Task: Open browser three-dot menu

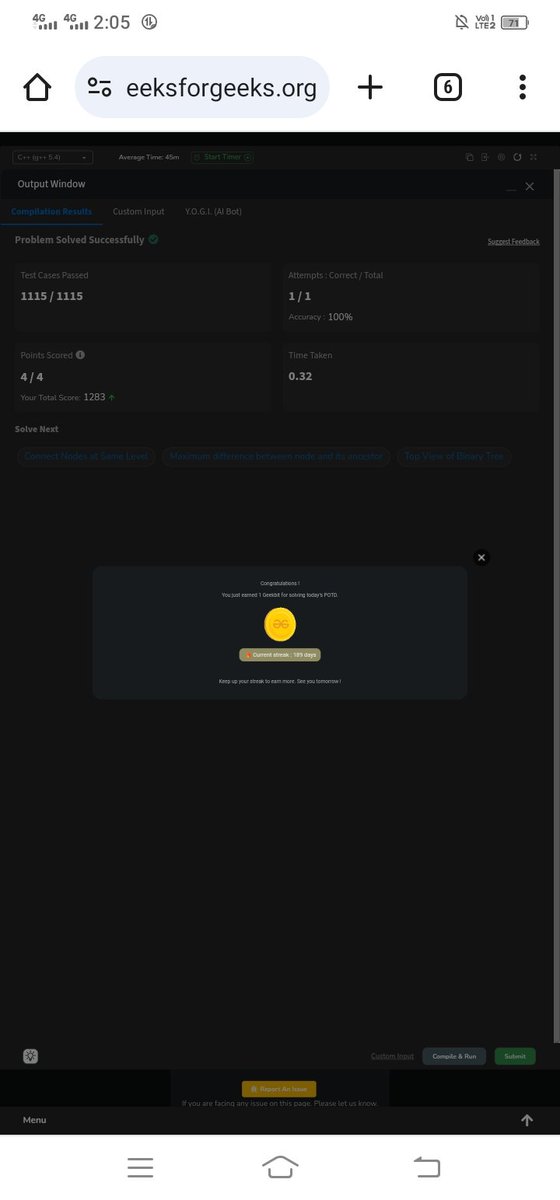Action: pyautogui.click(x=522, y=88)
